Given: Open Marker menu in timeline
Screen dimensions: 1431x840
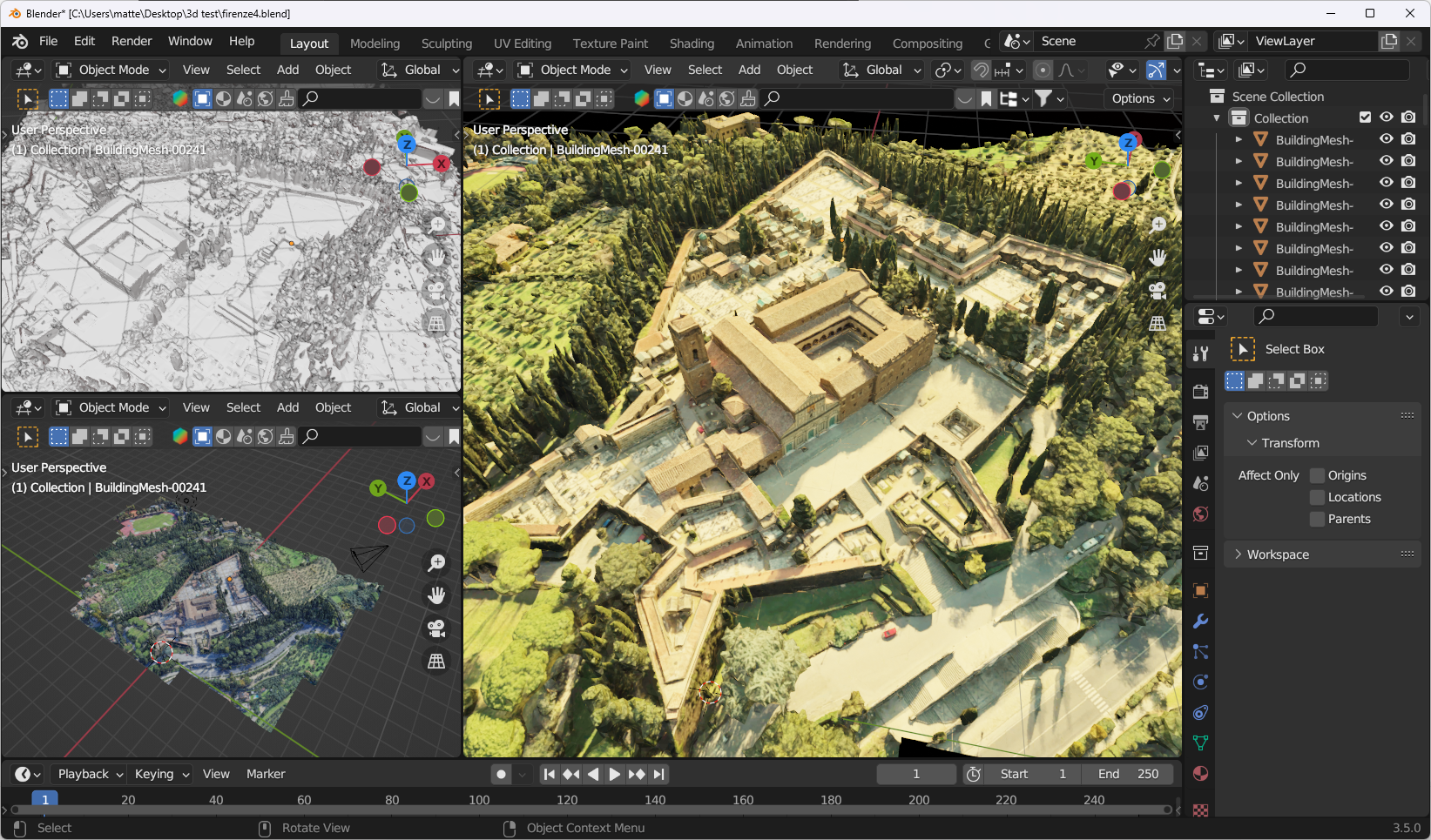Looking at the screenshot, I should [266, 774].
